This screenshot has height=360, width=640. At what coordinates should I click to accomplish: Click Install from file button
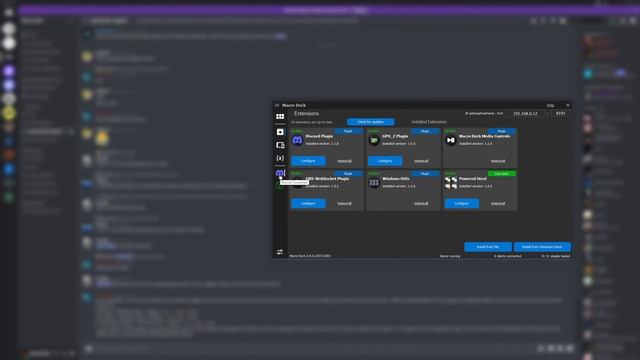488,247
